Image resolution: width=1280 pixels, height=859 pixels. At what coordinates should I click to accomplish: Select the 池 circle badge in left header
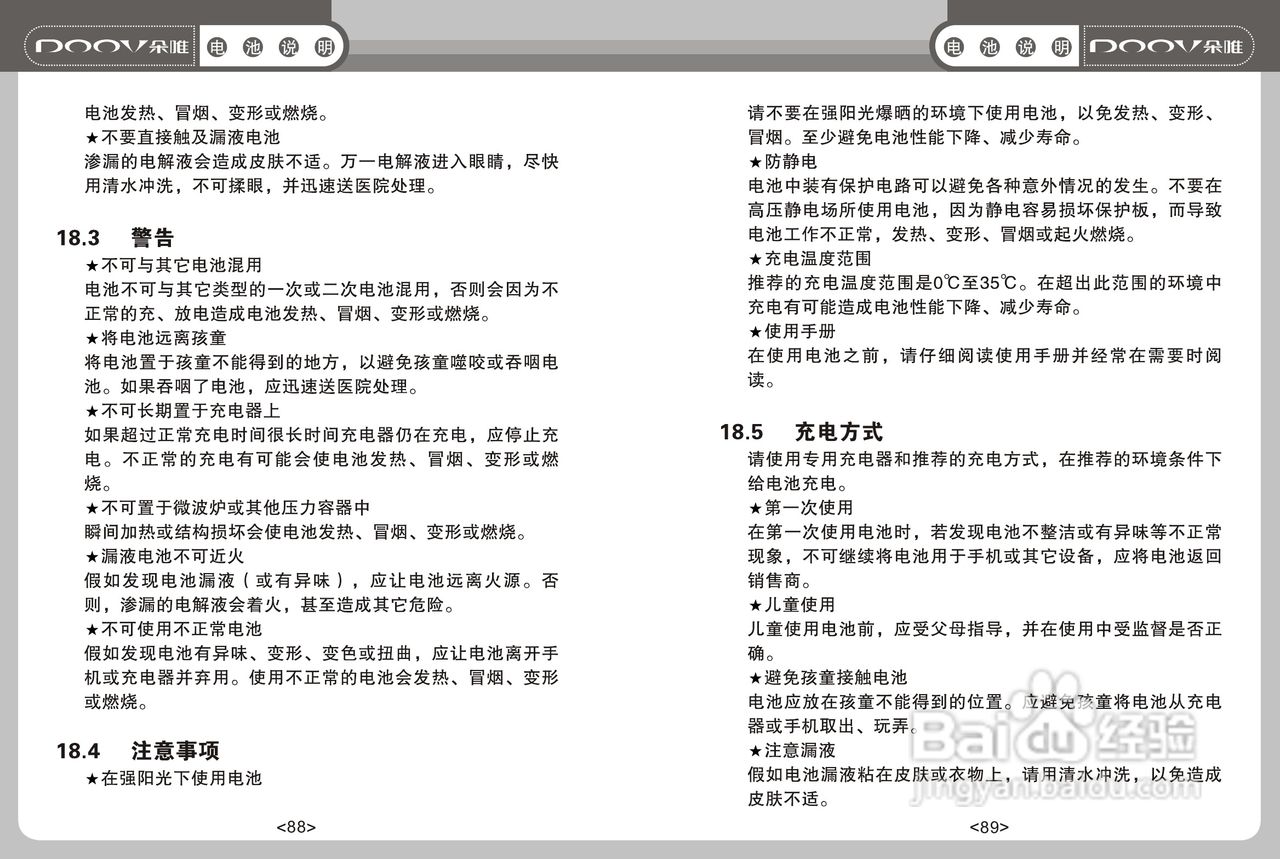pyautogui.click(x=255, y=45)
